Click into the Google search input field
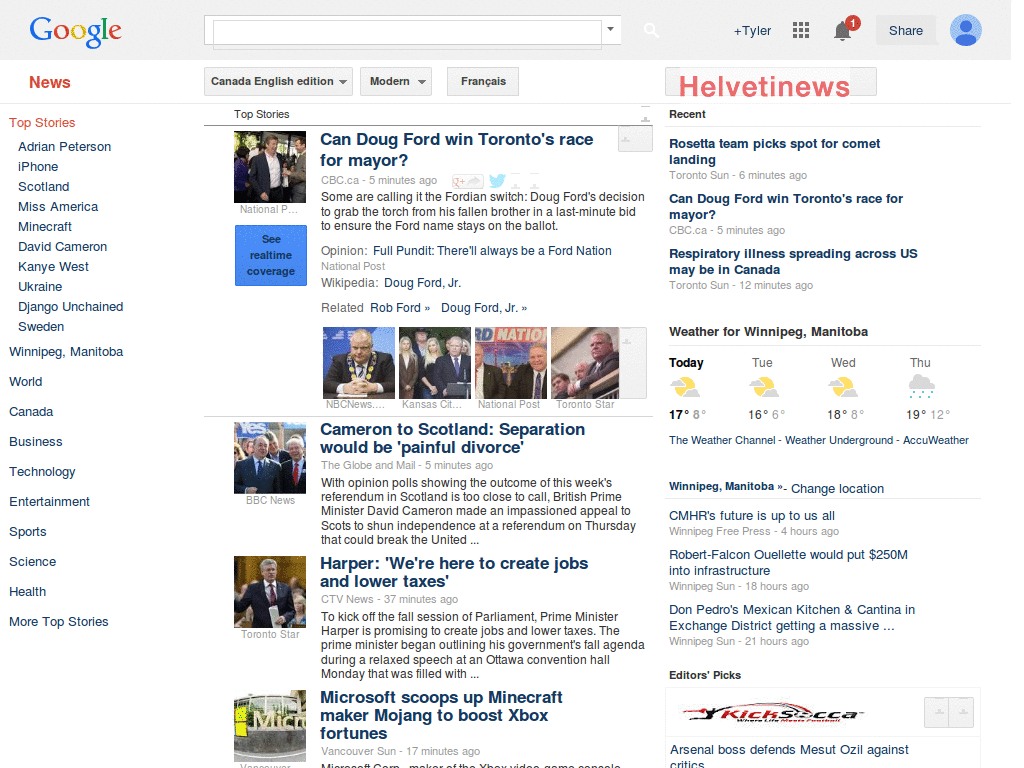 click(x=408, y=31)
